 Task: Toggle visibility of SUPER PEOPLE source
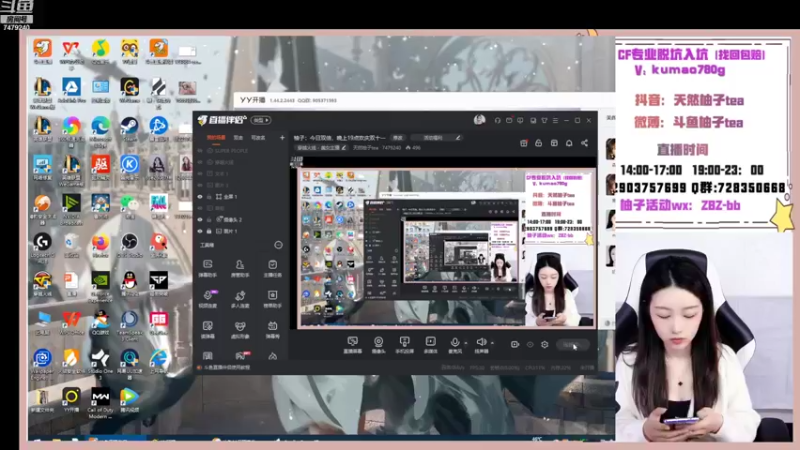tap(200, 151)
